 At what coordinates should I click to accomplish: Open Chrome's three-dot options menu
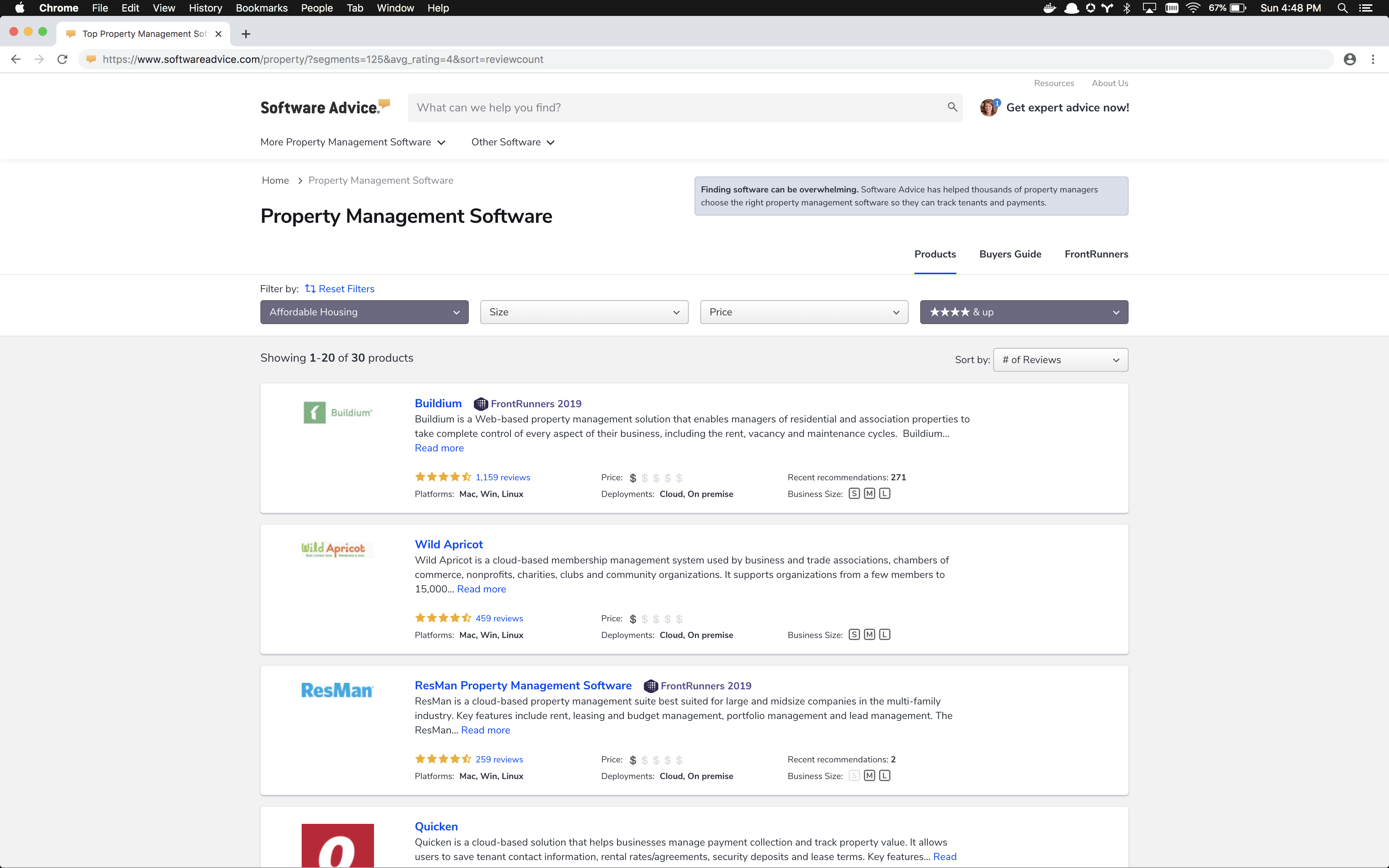[1373, 59]
